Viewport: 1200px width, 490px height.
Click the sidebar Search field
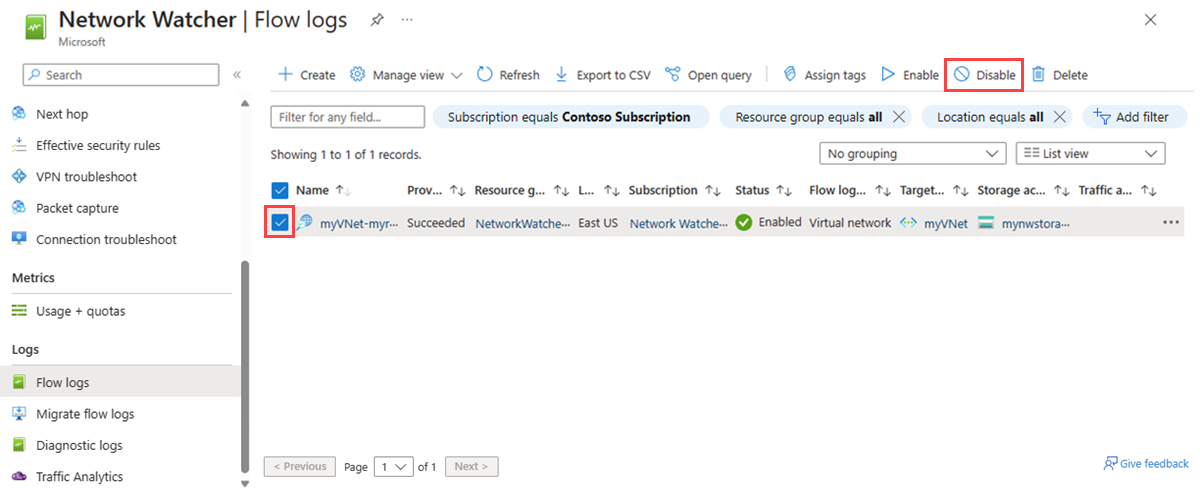click(120, 75)
